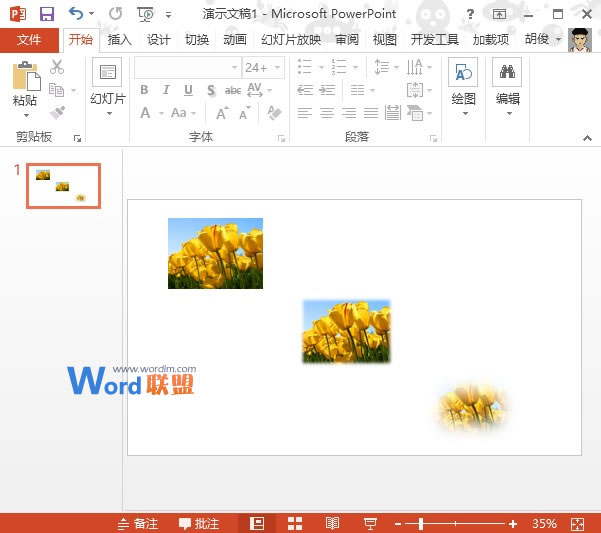
Task: Customize the Quick Access Toolbar dropdown
Action: point(169,15)
